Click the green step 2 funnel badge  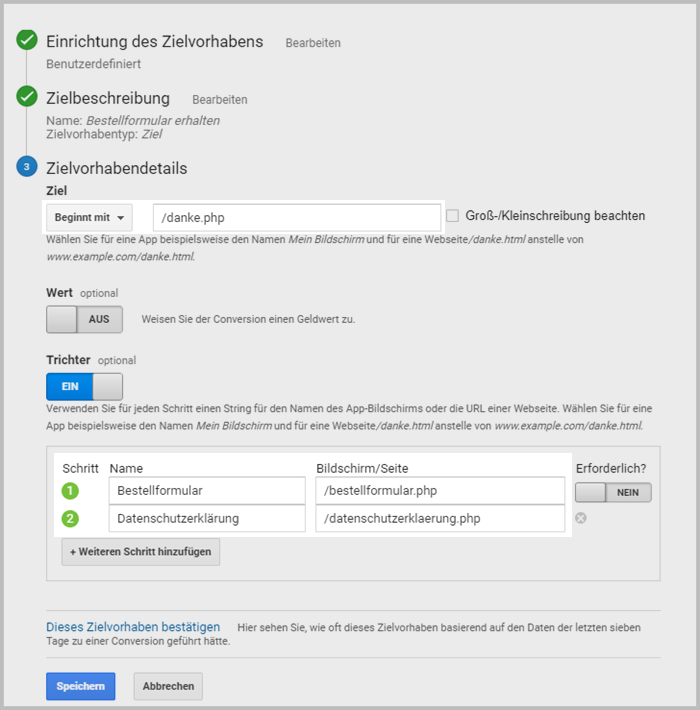(70, 518)
